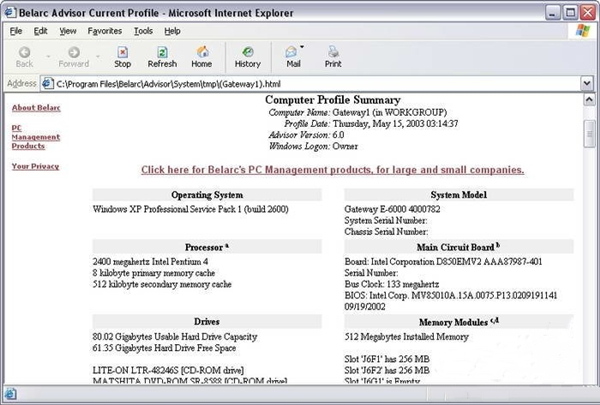Click the Forward navigation button

click(x=73, y=55)
